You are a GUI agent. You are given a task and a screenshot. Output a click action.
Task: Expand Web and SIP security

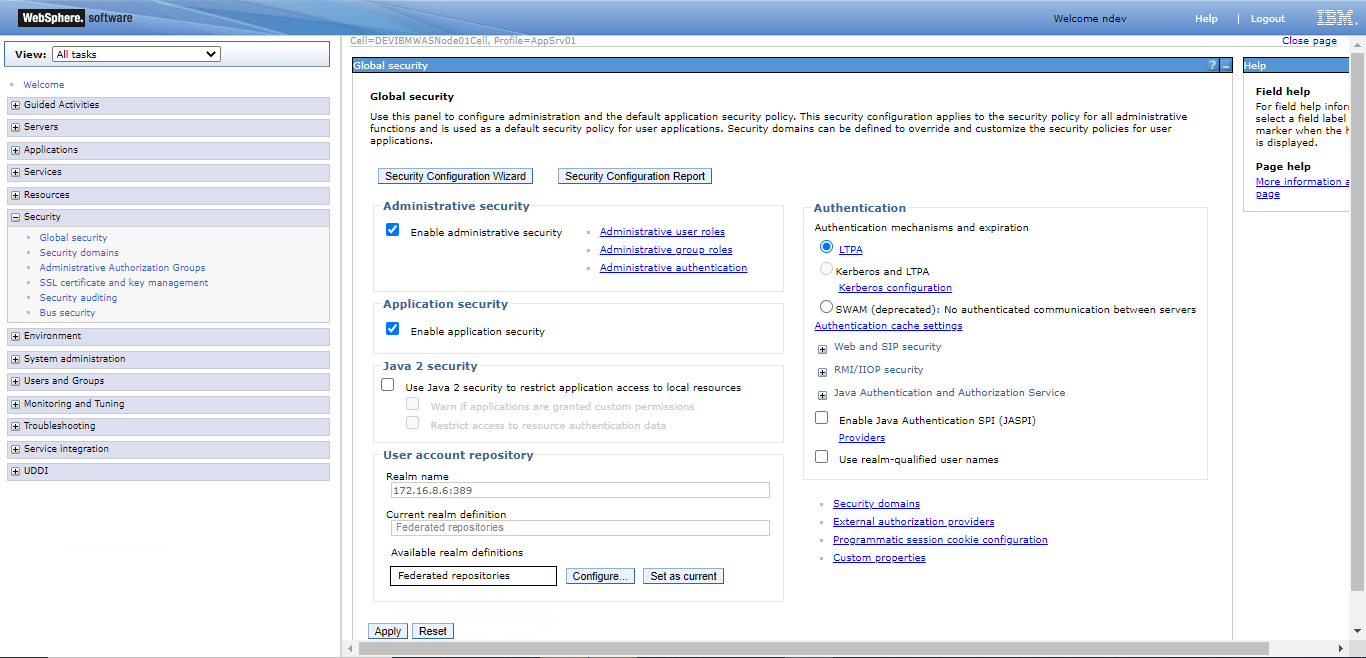click(822, 349)
